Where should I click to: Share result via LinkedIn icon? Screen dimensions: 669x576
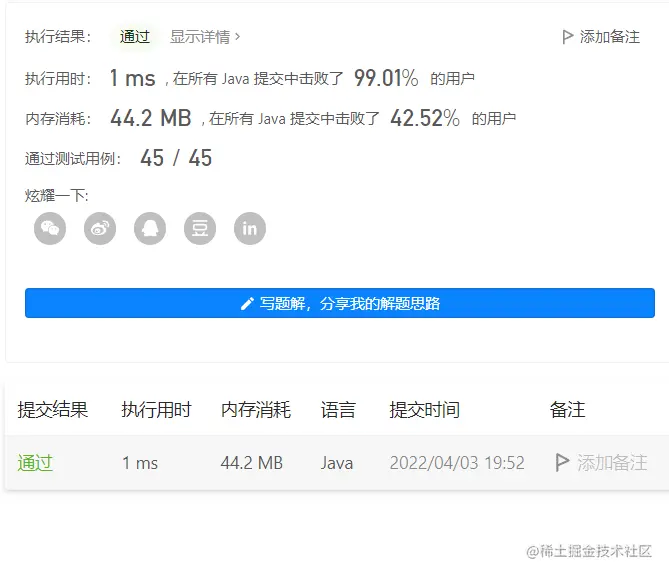(x=250, y=229)
